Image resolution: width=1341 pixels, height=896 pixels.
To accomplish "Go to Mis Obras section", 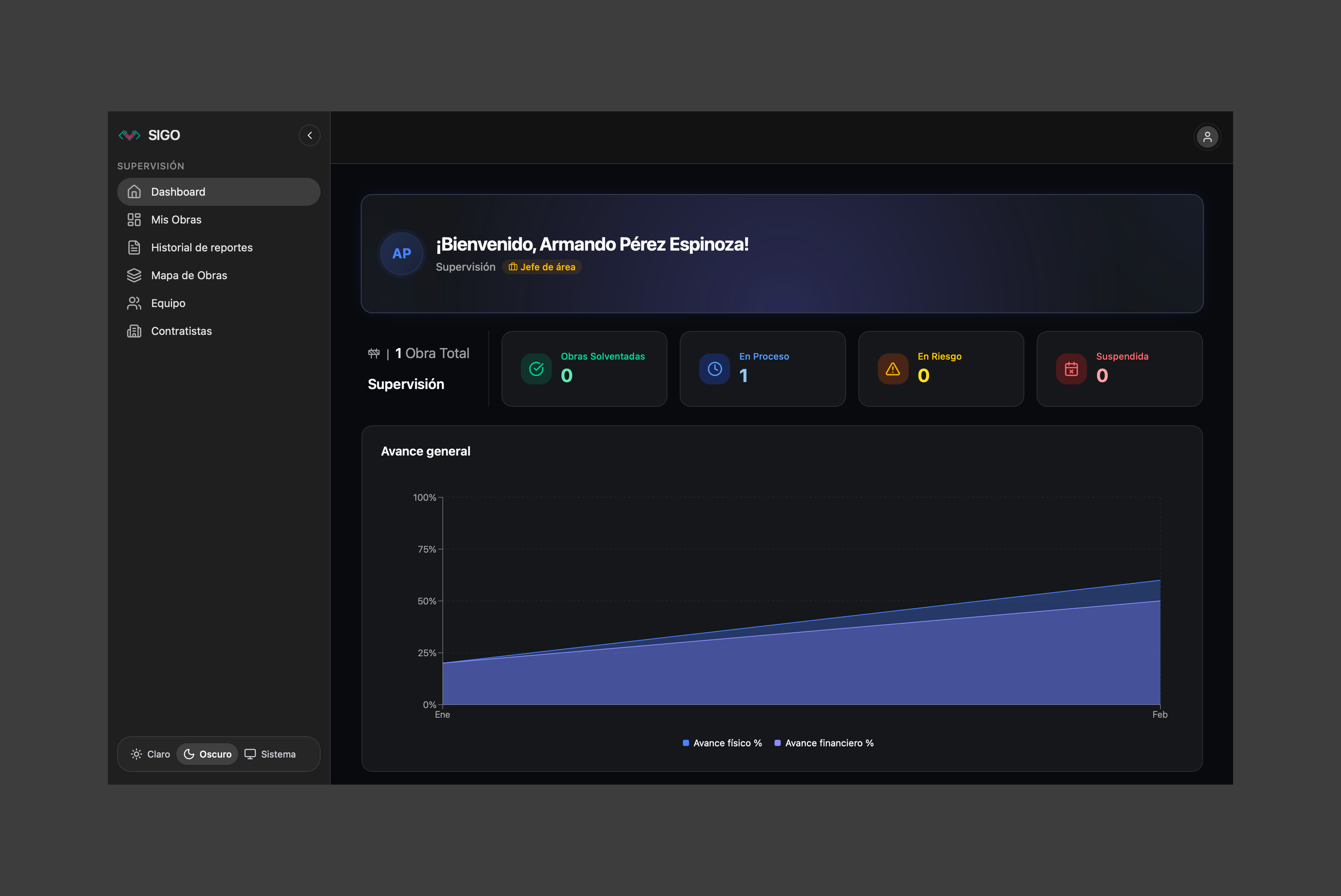I will click(x=176, y=220).
